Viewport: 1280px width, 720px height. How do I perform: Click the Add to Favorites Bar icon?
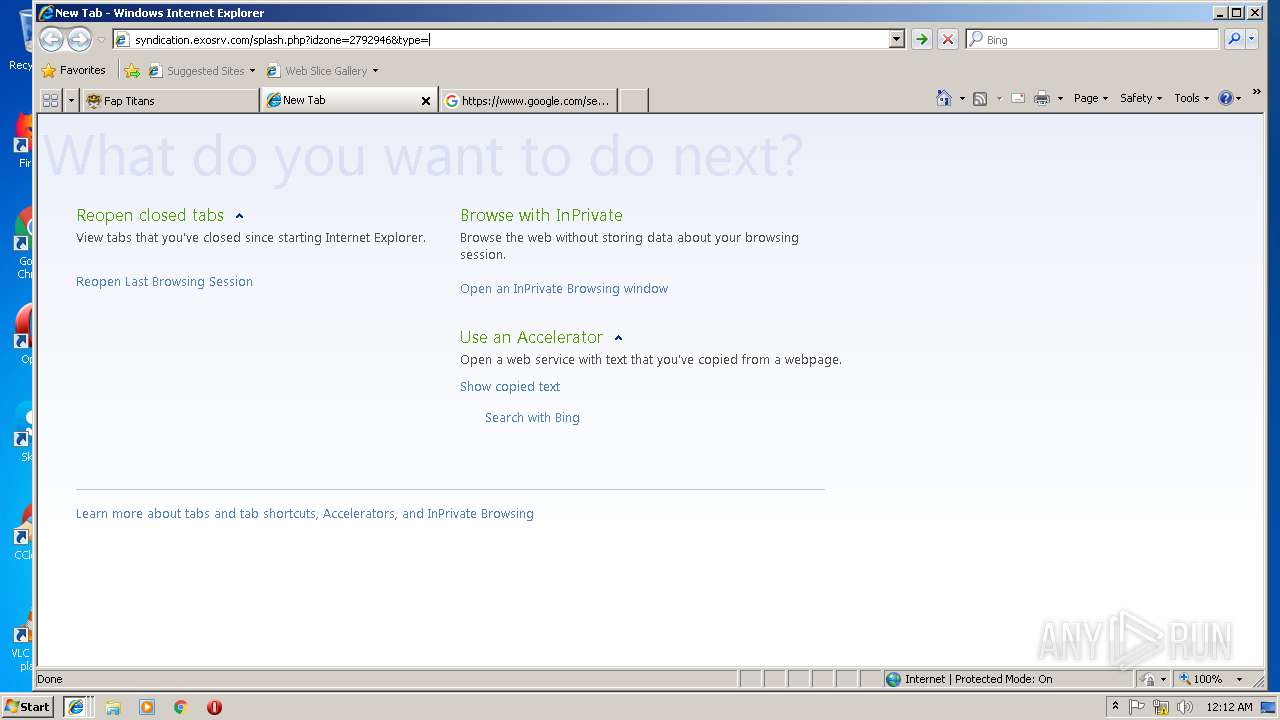tap(131, 70)
